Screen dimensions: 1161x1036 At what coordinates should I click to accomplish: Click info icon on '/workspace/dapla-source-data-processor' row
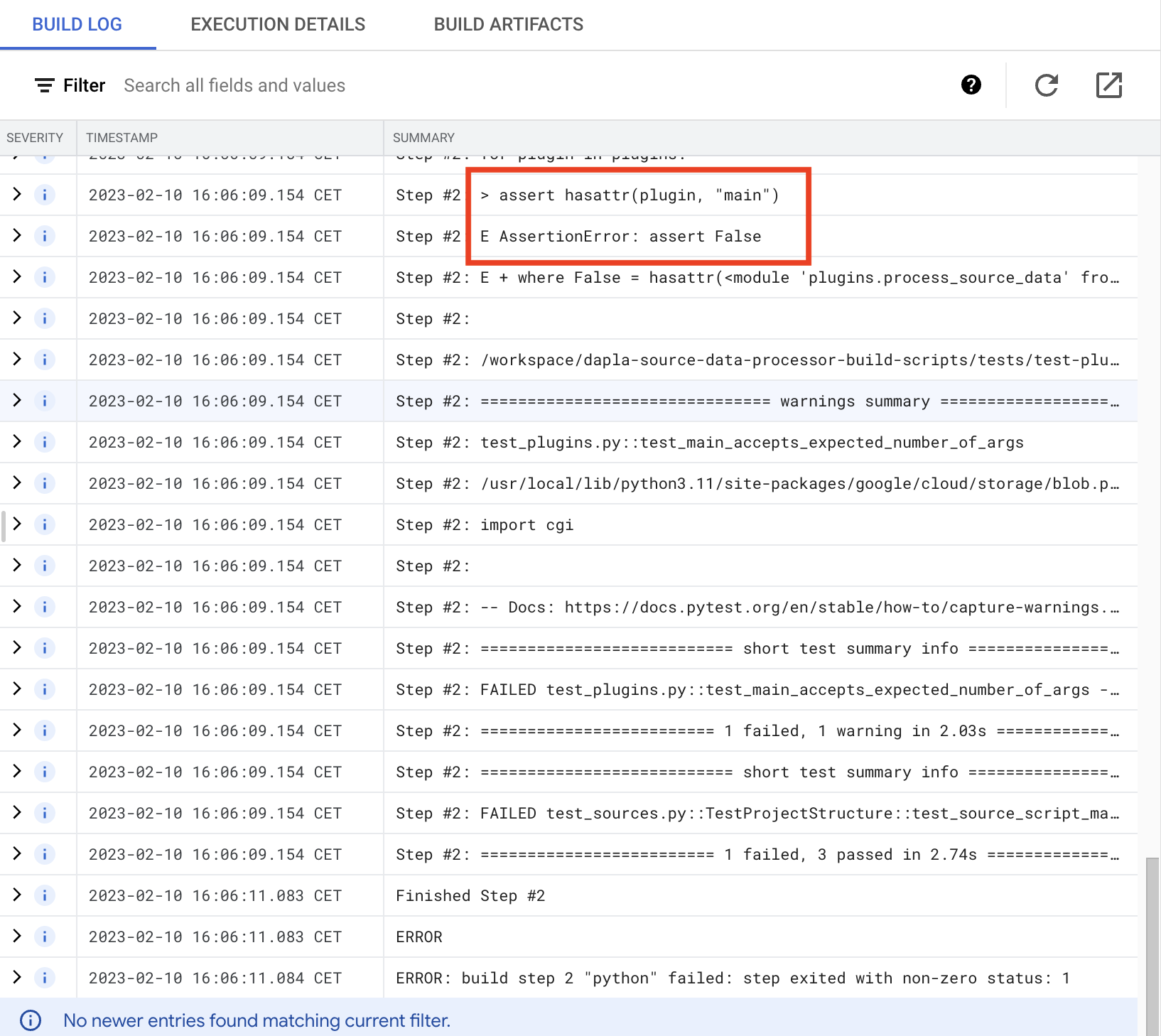[x=45, y=360]
